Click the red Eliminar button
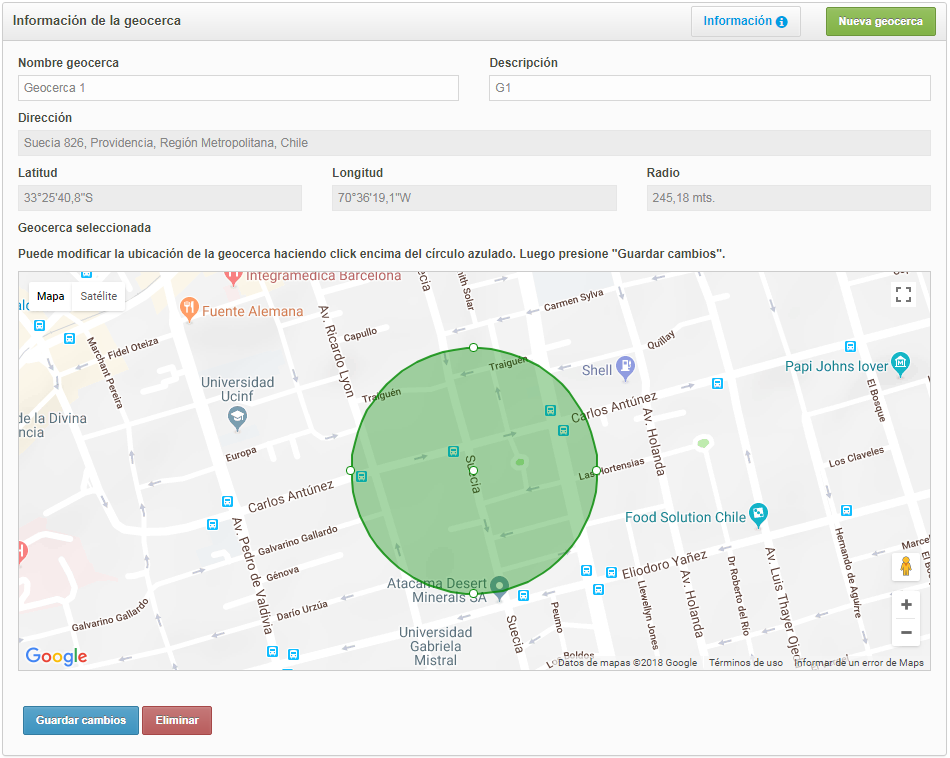This screenshot has height=758, width=950. point(177,720)
